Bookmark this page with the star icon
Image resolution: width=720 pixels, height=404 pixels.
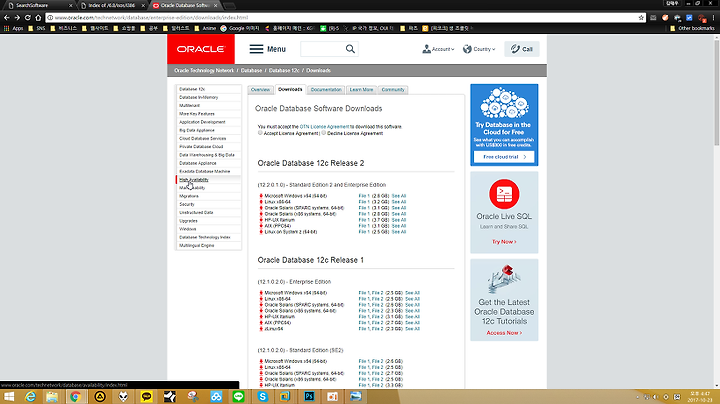641,17
